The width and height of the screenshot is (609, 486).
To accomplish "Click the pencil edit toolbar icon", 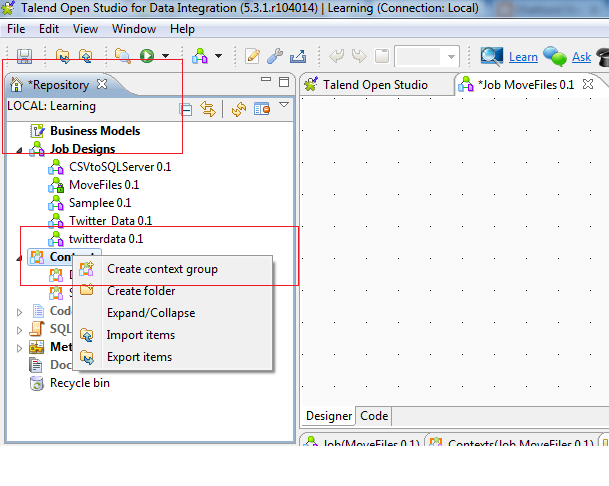I will tap(252, 56).
